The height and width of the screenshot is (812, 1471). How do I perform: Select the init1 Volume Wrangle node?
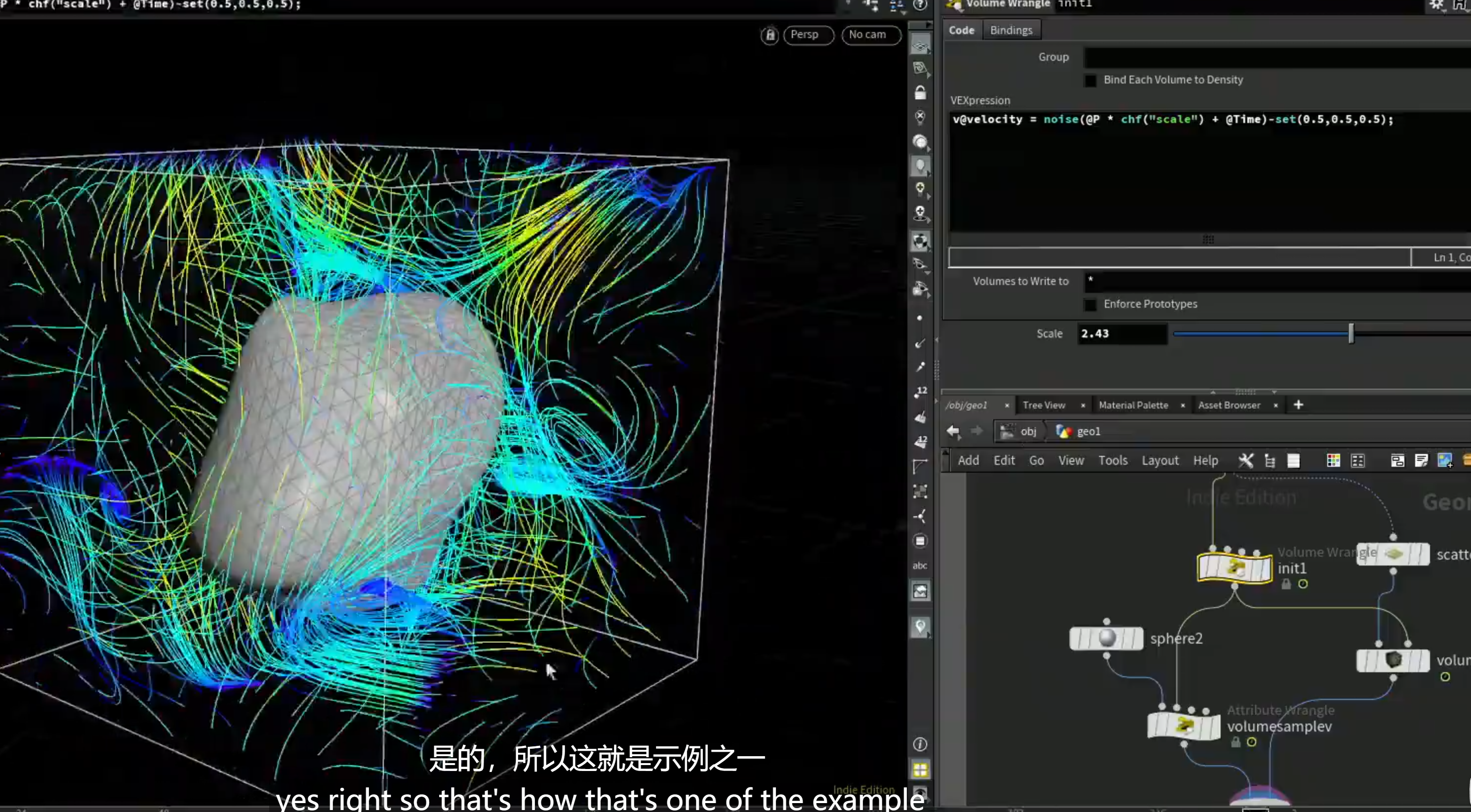[1234, 568]
